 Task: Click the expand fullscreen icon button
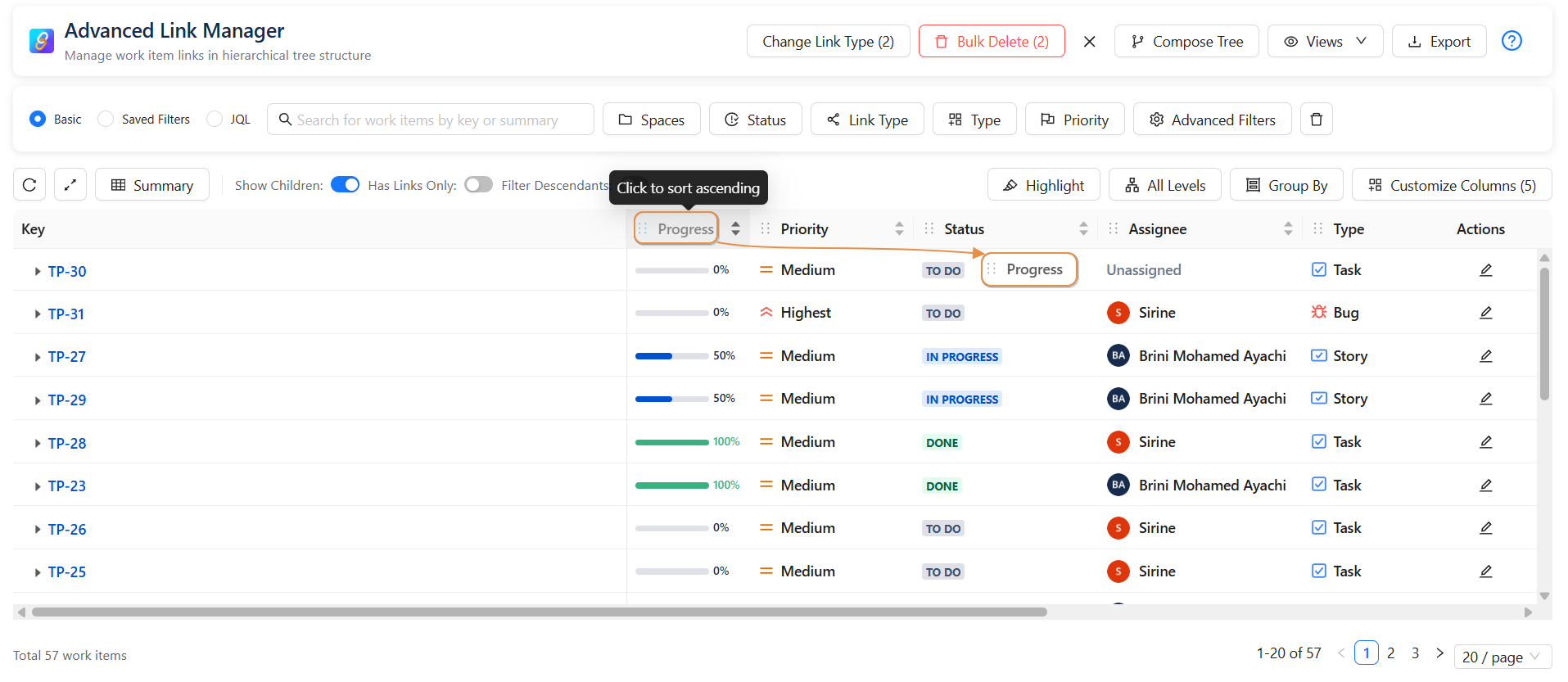pyautogui.click(x=70, y=185)
